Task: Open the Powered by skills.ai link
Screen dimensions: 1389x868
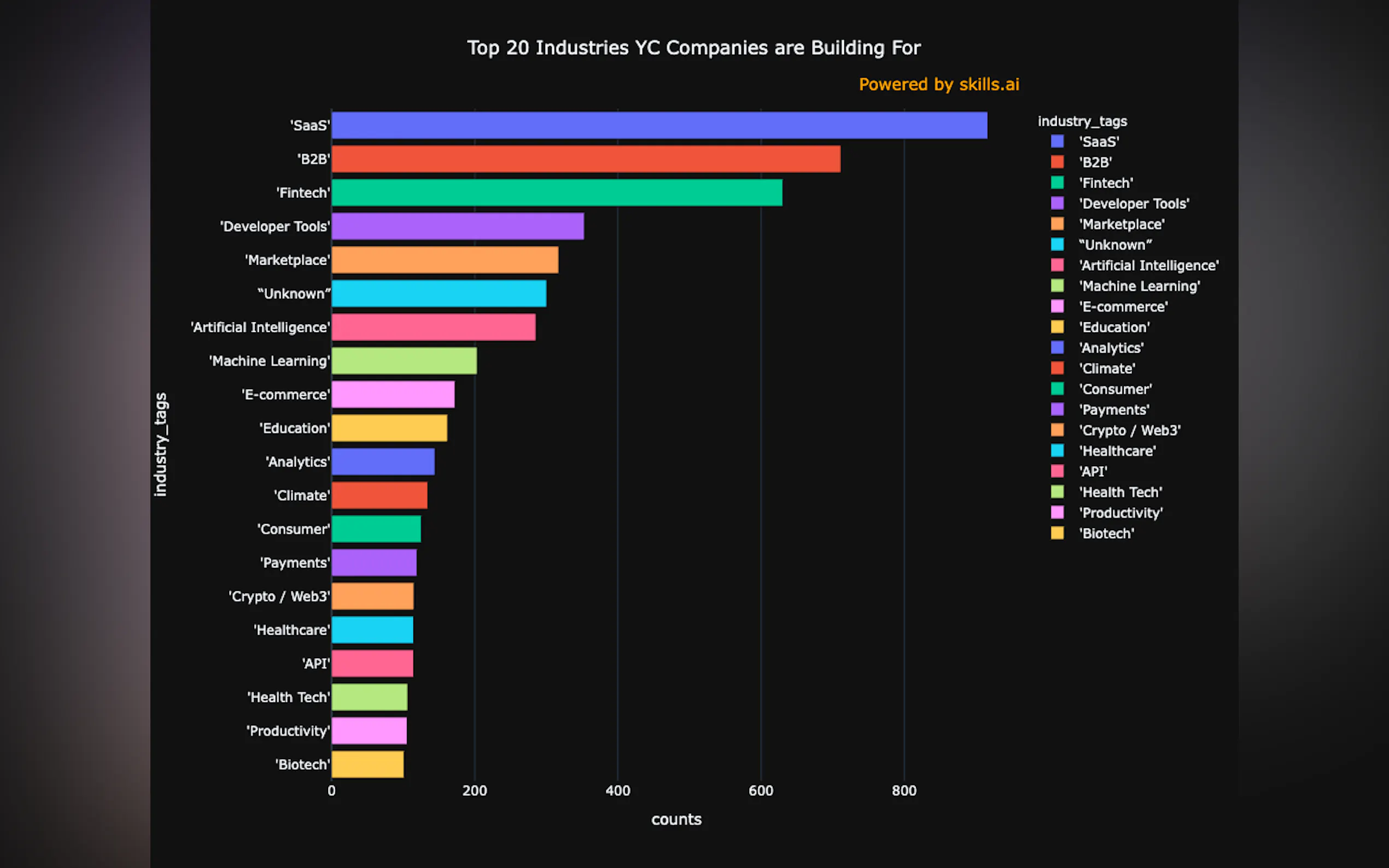Action: pos(939,84)
